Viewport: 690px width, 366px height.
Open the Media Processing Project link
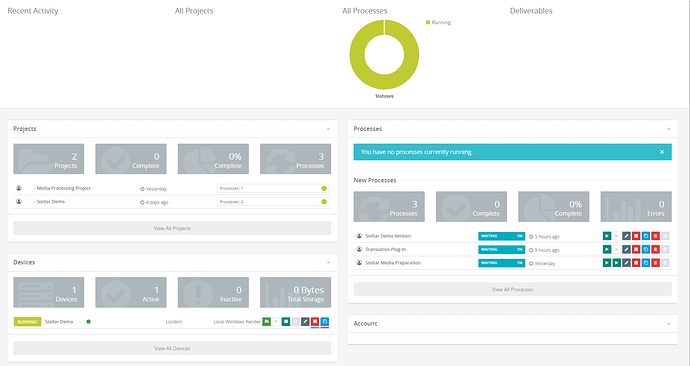(x=62, y=188)
